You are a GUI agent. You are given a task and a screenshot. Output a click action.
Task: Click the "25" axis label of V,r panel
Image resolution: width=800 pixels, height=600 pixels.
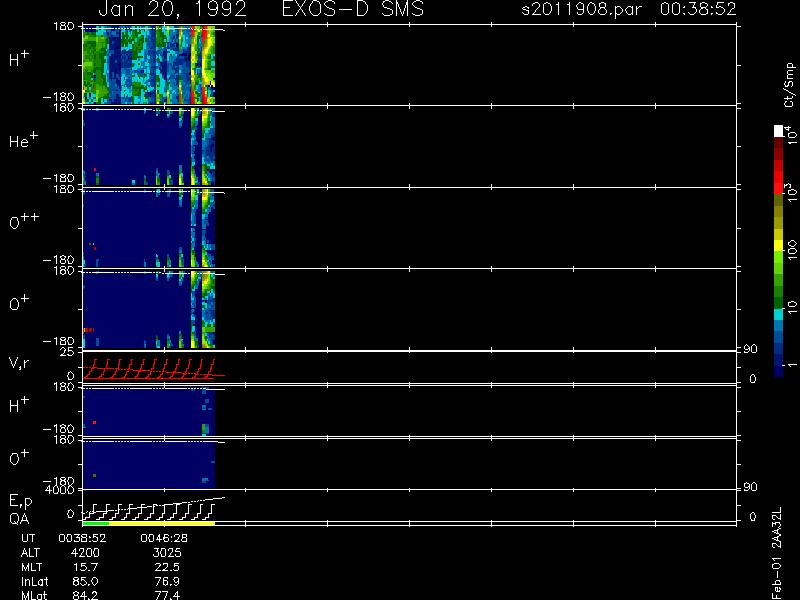pyautogui.click(x=68, y=353)
